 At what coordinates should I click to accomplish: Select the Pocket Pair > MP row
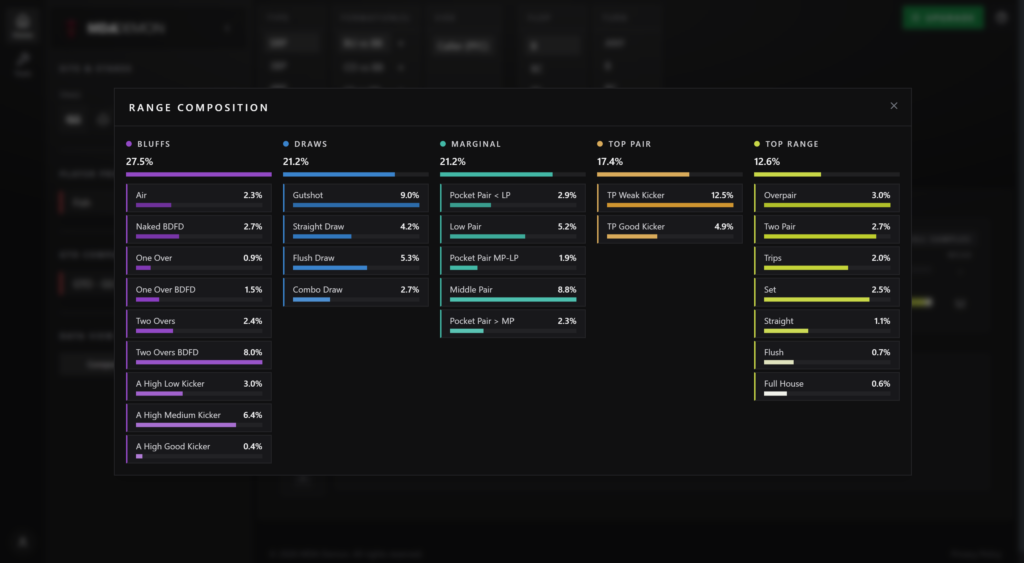click(513, 323)
